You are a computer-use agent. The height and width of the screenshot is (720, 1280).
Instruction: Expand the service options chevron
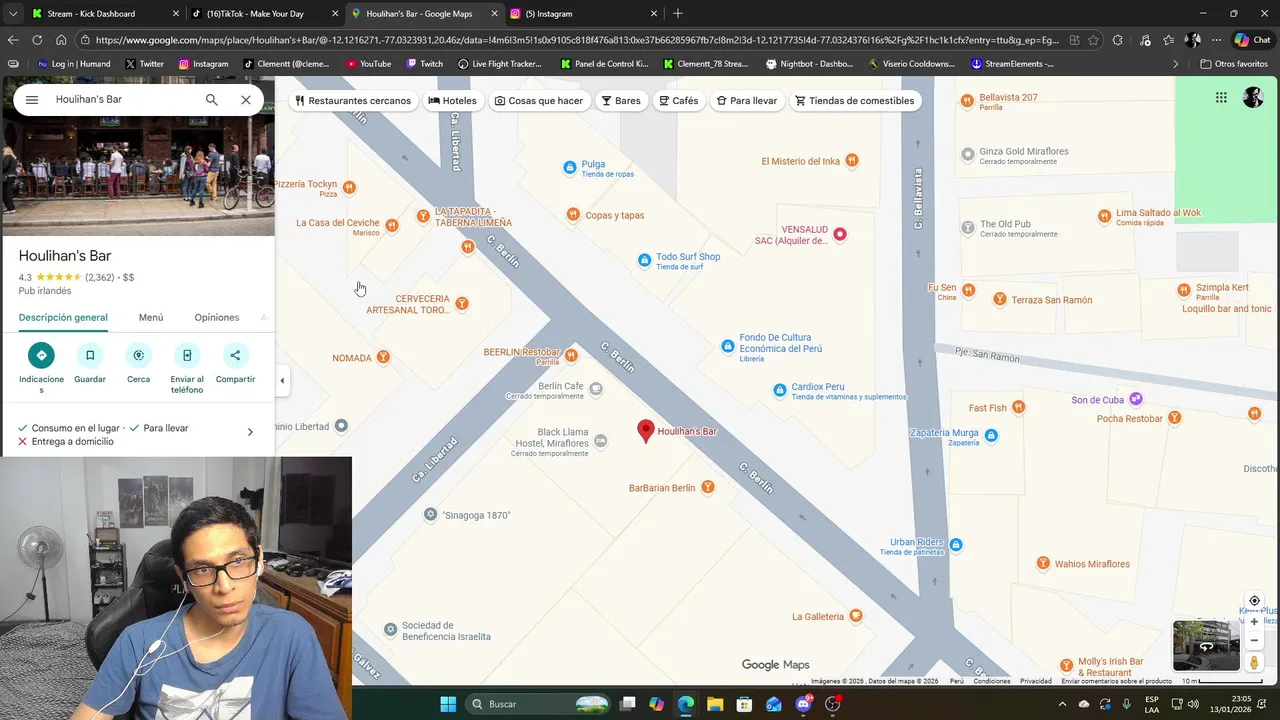tap(250, 432)
